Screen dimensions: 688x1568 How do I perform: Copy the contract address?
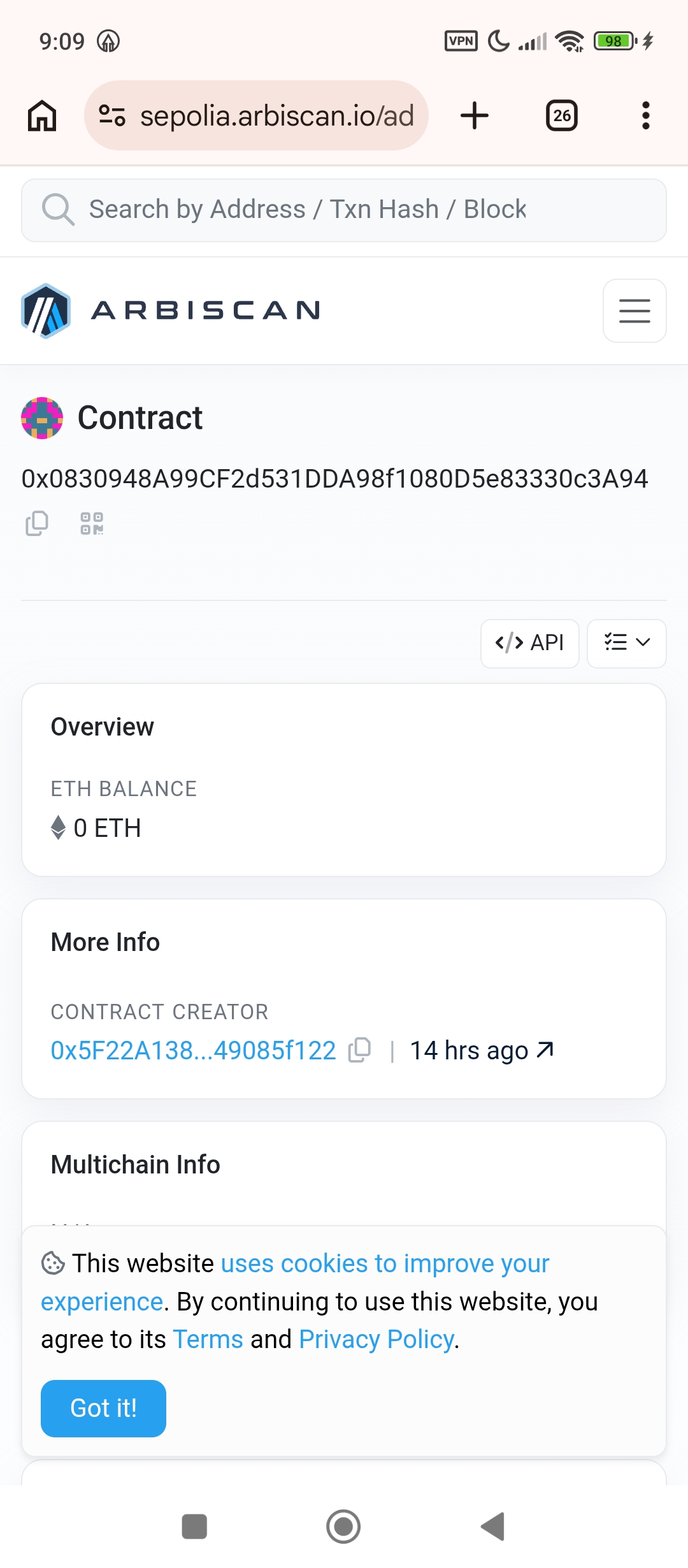coord(36,523)
